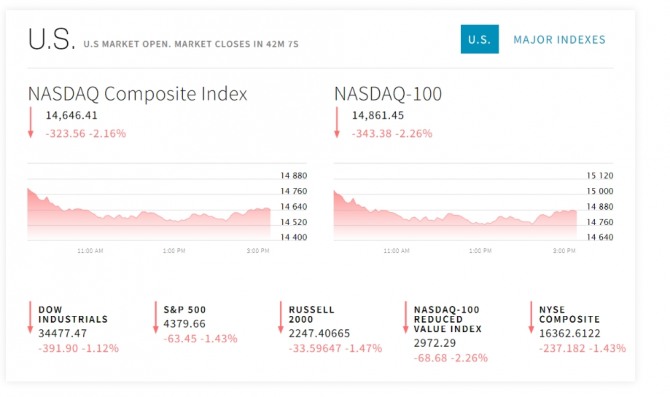Open the NYSE Composite index label

point(569,315)
